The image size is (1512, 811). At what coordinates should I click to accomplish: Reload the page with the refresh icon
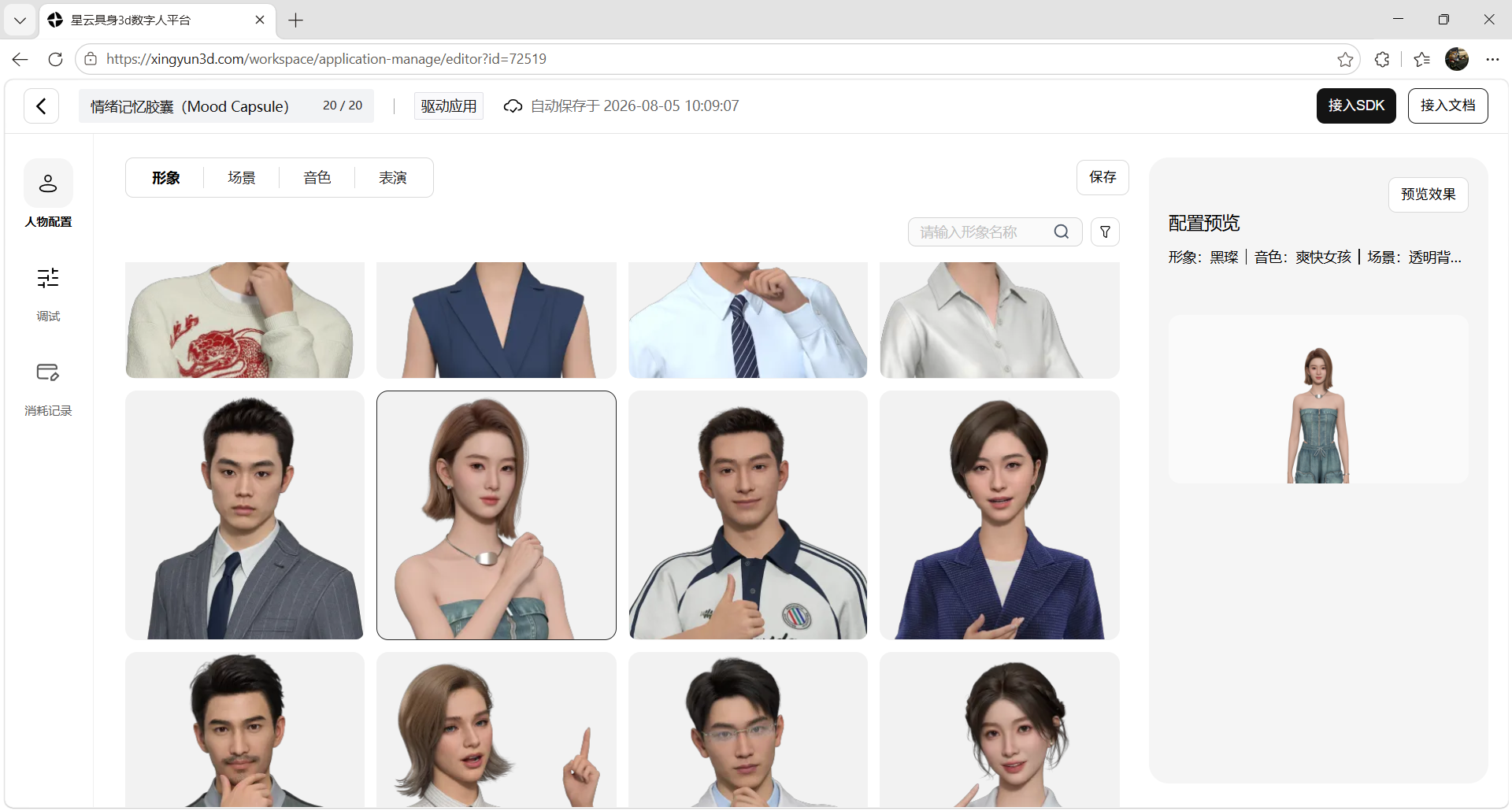coord(55,59)
